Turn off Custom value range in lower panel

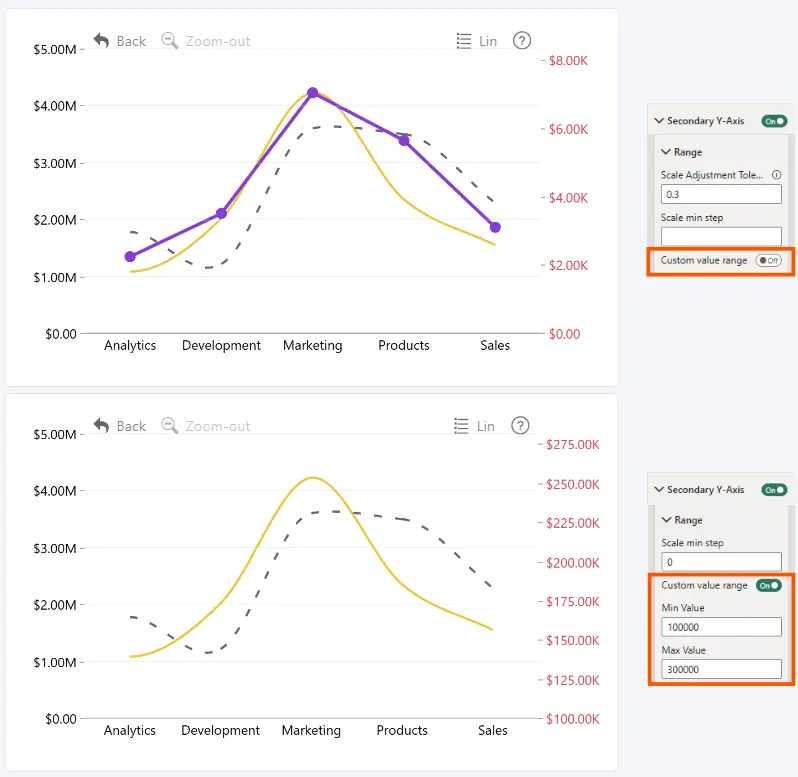point(768,586)
